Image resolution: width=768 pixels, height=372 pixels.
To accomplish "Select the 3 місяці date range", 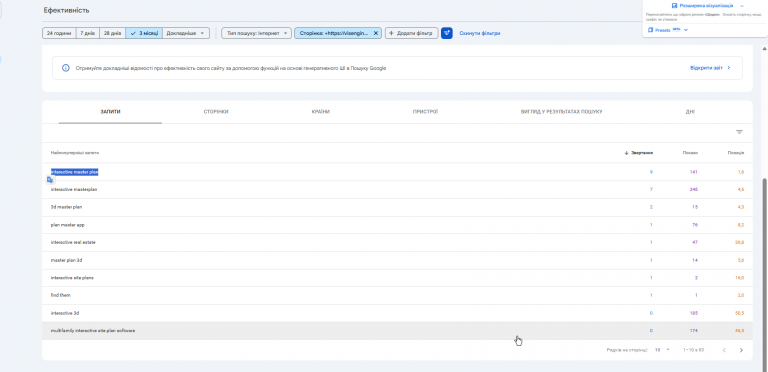I will (144, 33).
